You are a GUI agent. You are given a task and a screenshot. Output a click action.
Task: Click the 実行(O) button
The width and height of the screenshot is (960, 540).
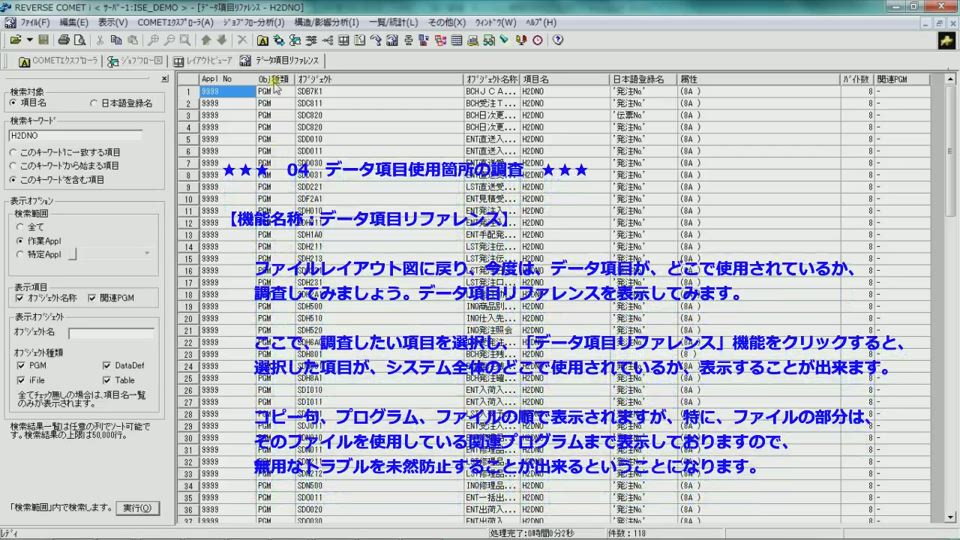pos(136,507)
